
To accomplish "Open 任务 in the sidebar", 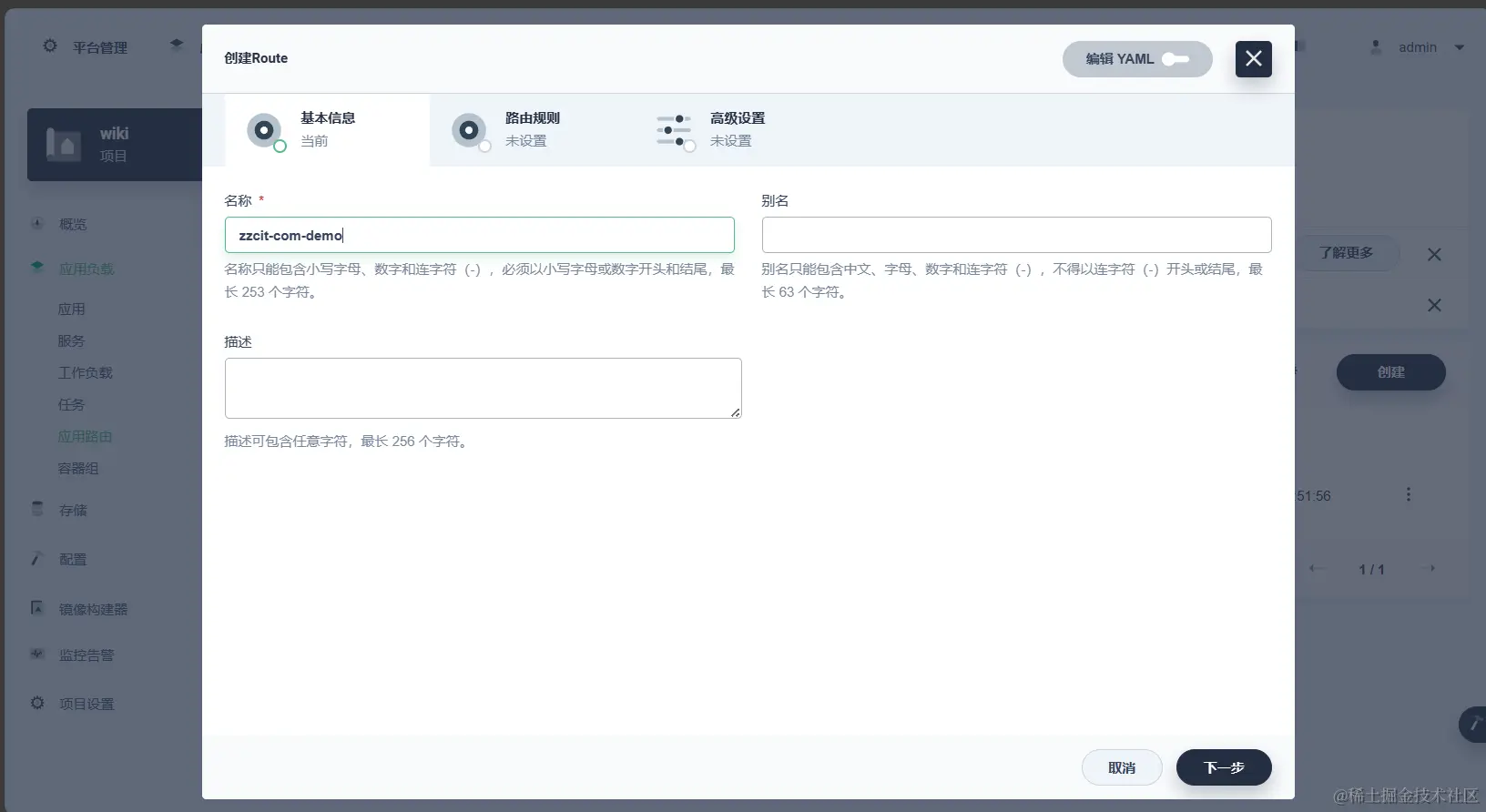I will tap(72, 405).
